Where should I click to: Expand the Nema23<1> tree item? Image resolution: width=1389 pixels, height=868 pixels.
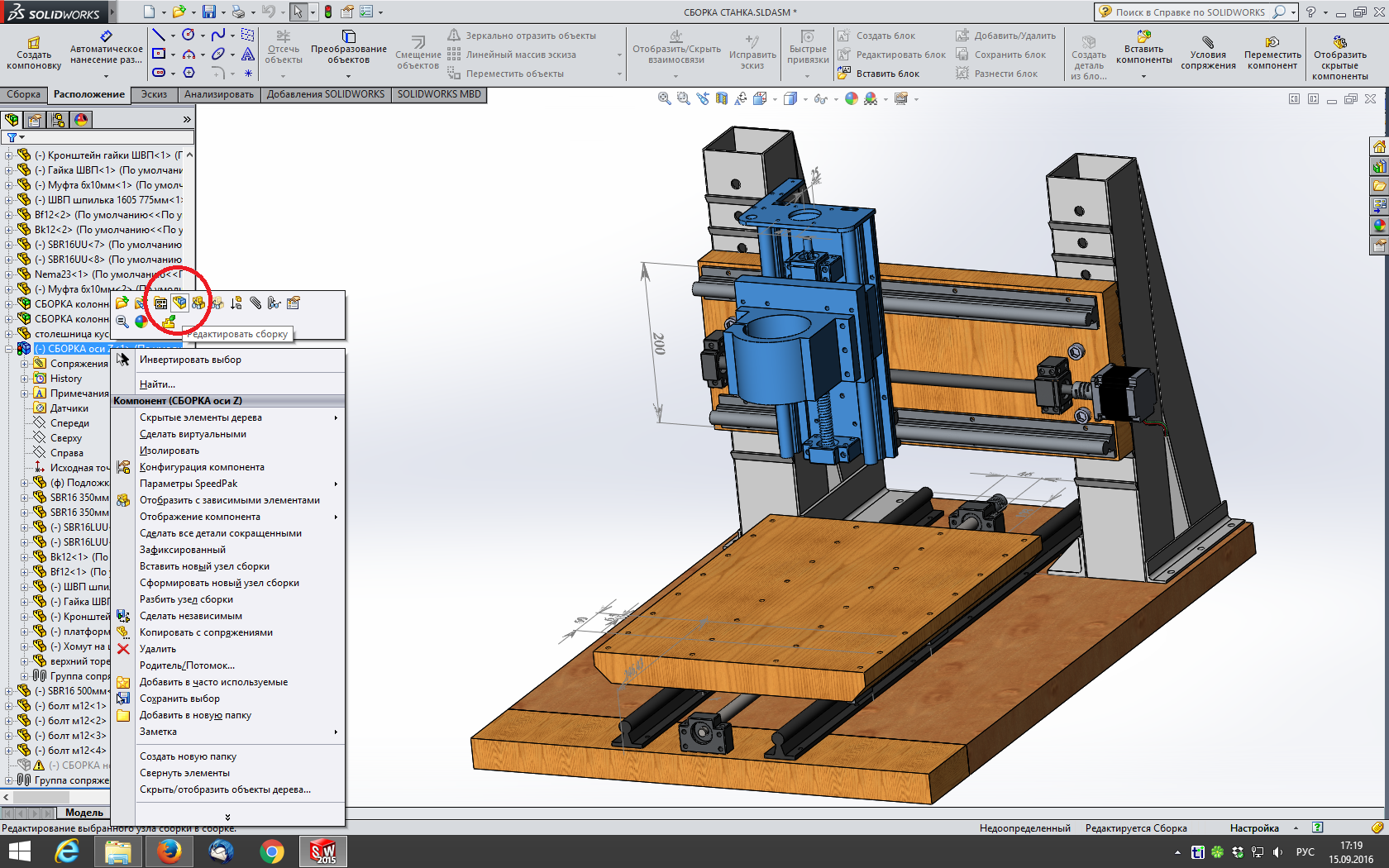point(9,274)
